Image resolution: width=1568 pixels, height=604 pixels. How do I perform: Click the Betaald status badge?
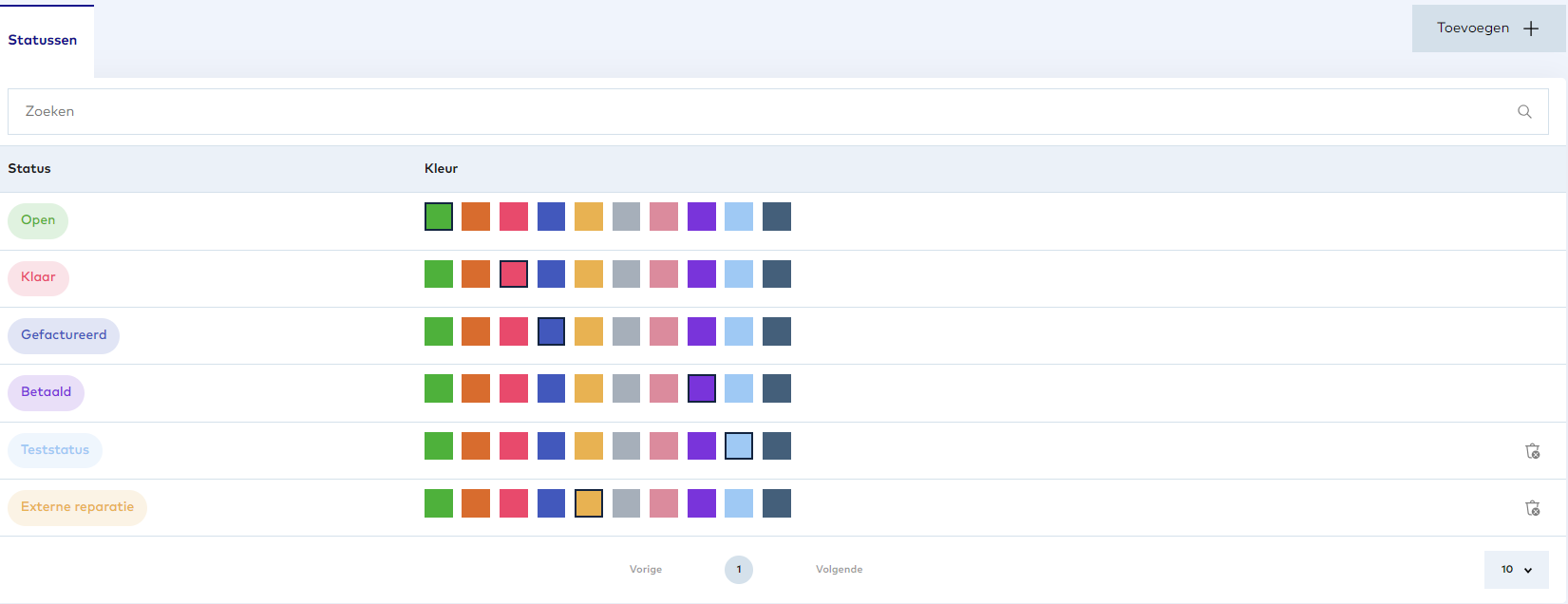46,392
